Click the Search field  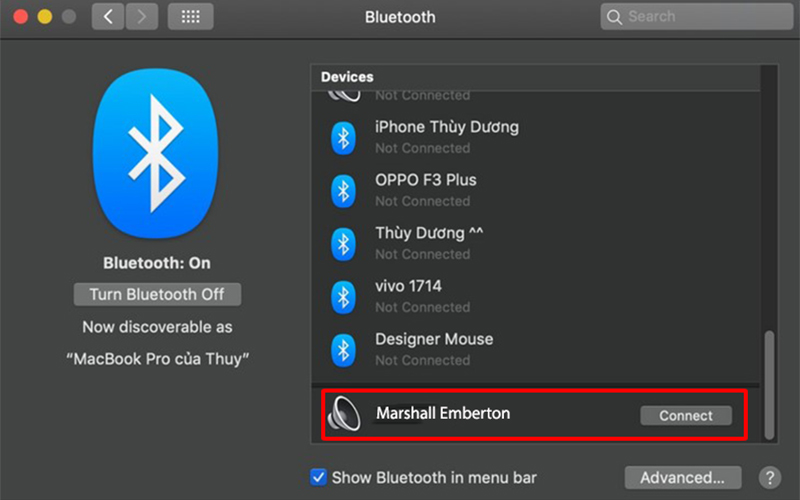coord(697,17)
